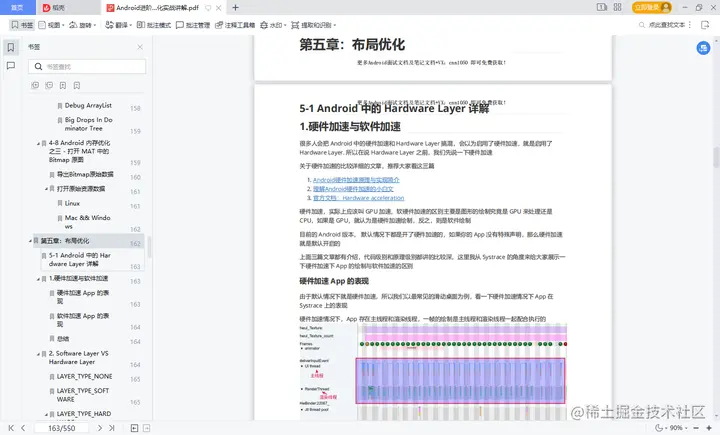Click the find text search field

pyautogui.click(x=662, y=25)
